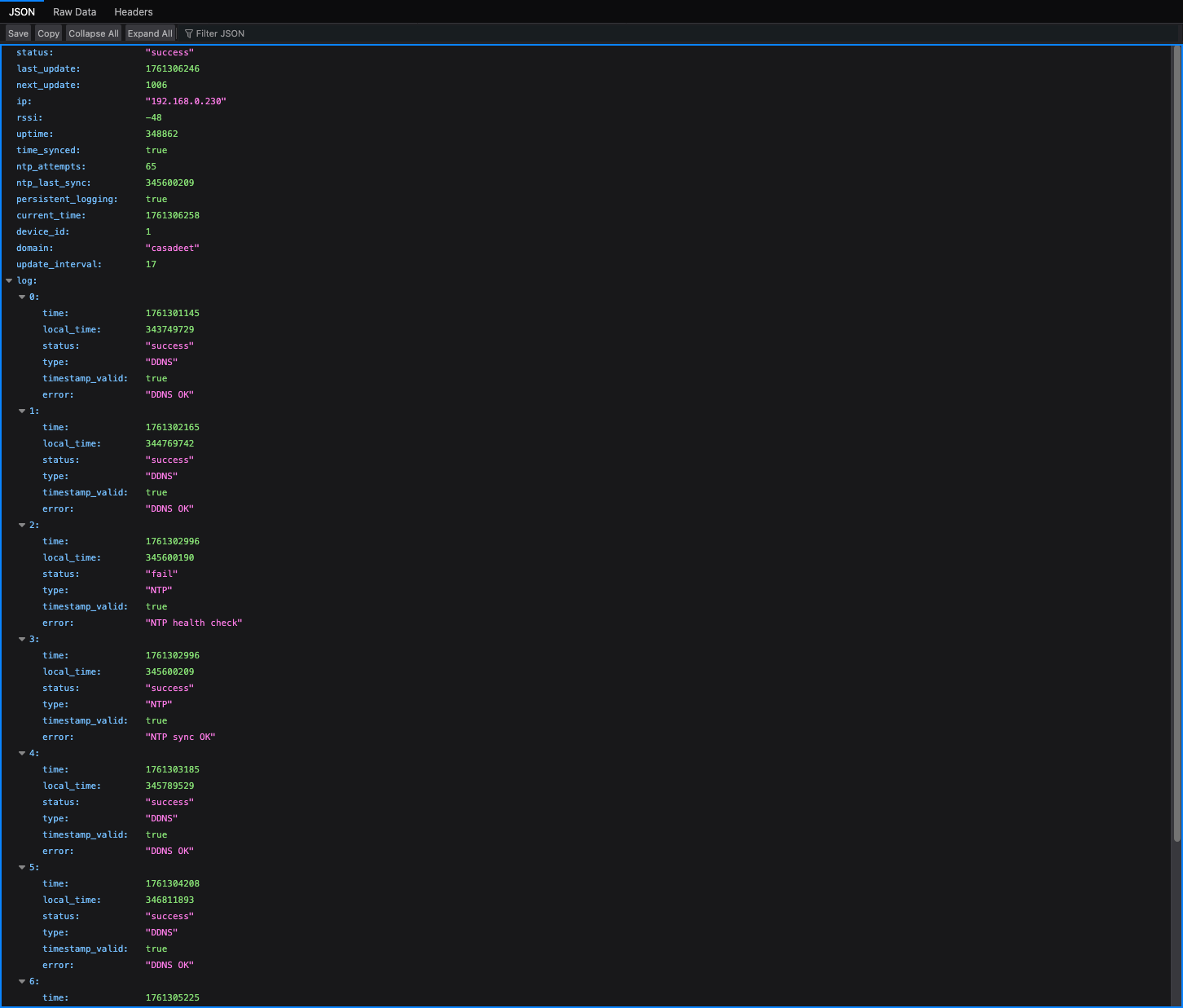Click the vertical scrollbar thumb

point(1176,440)
